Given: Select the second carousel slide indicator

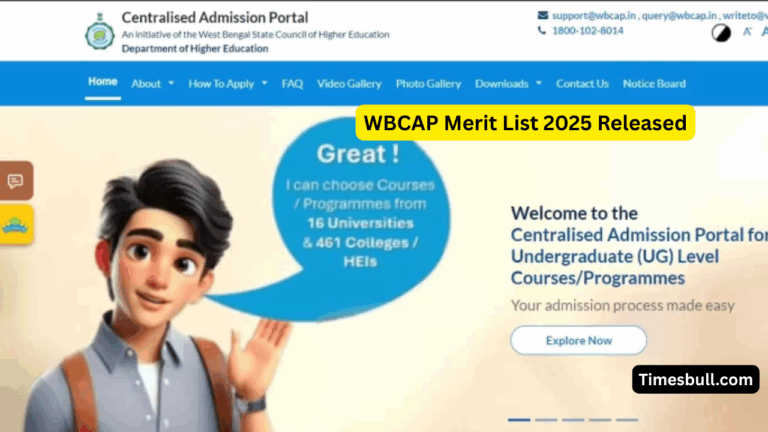Looking at the screenshot, I should tap(546, 419).
